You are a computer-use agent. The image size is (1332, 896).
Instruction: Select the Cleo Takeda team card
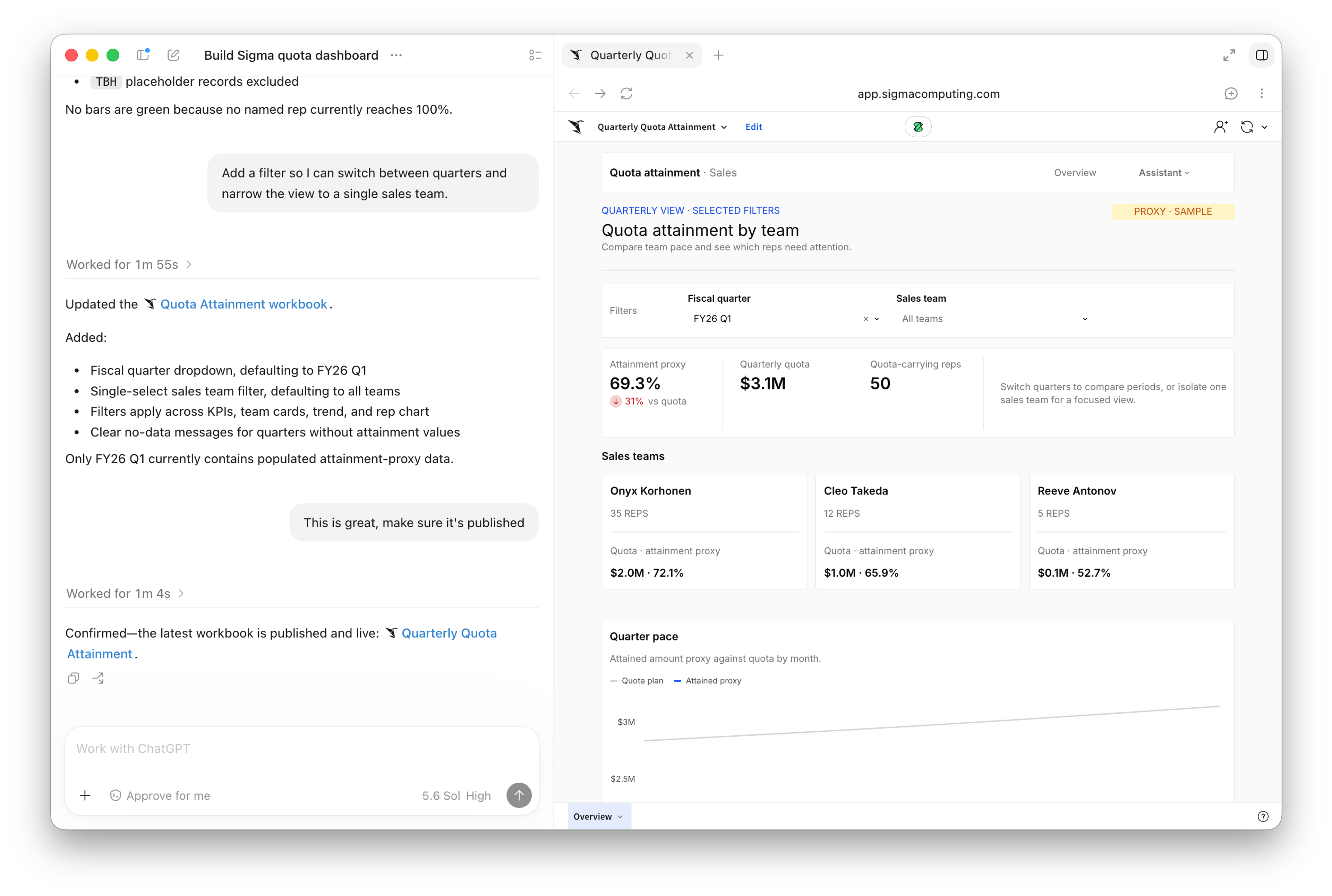[918, 532]
